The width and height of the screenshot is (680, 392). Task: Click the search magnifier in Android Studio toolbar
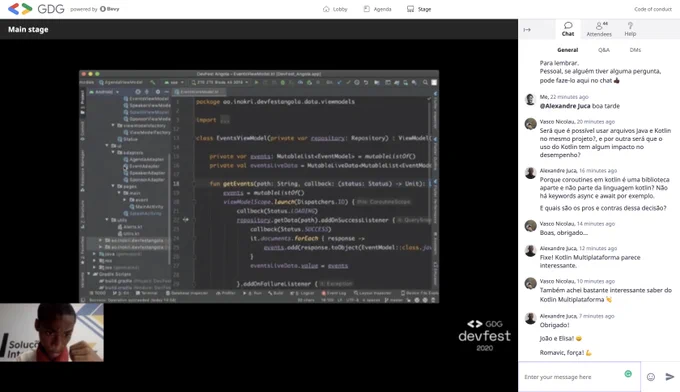[x=425, y=82]
